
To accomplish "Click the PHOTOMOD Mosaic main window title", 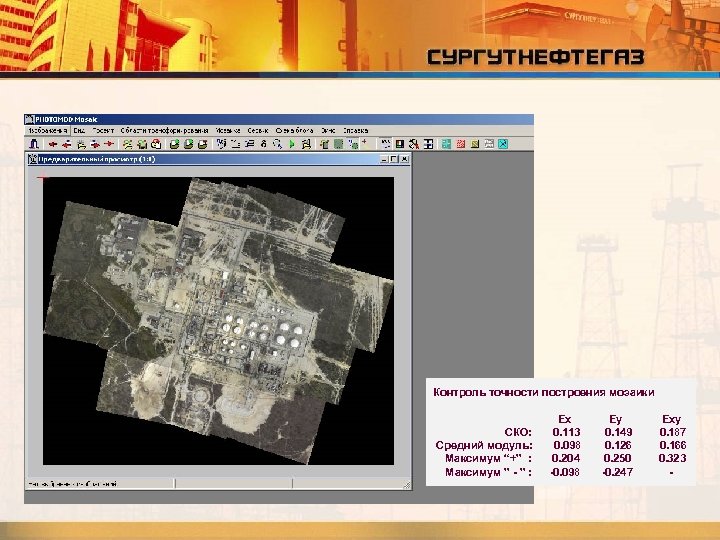I will [x=66, y=119].
